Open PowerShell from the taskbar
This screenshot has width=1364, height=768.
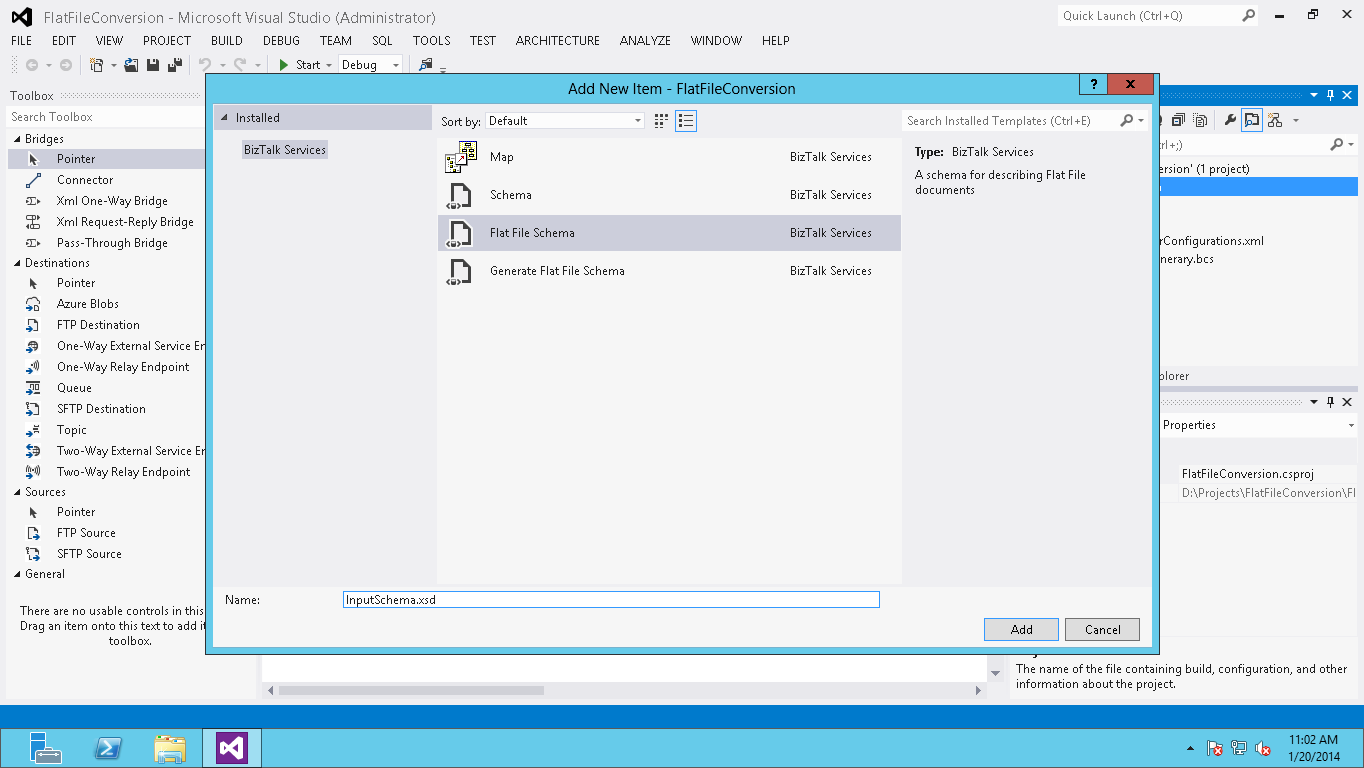[x=108, y=748]
